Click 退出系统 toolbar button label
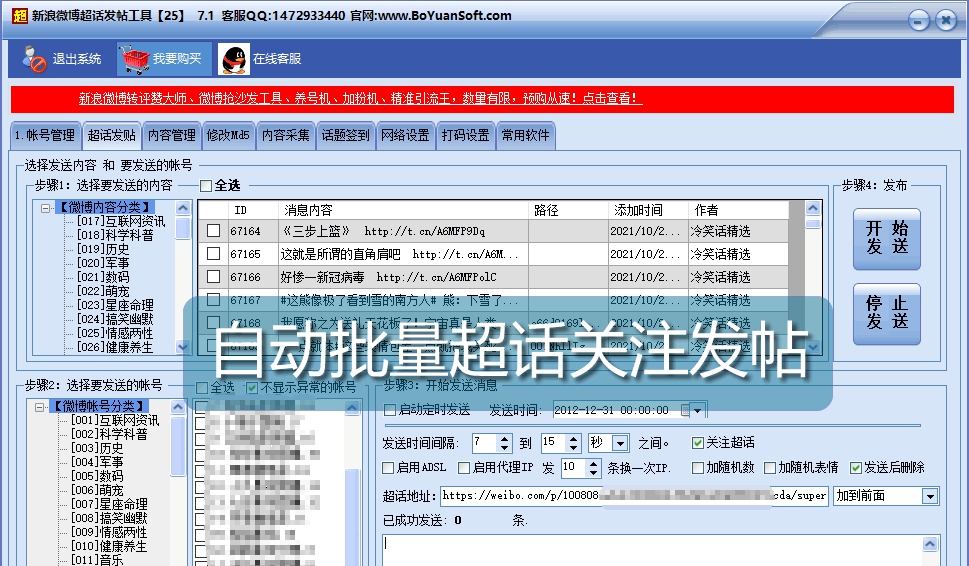969x566 pixels. coord(77,59)
